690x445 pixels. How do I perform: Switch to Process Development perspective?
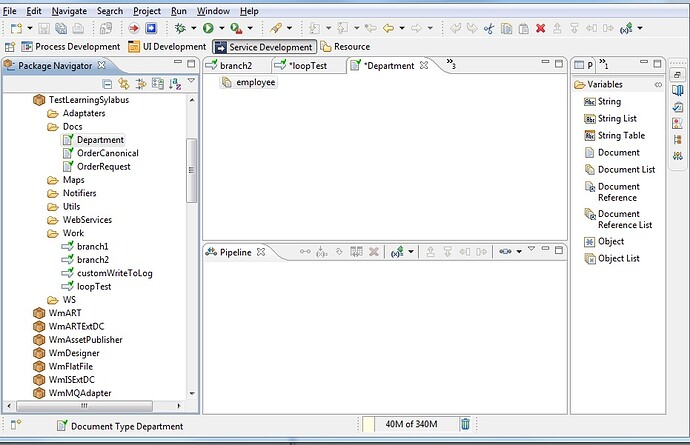tap(71, 47)
